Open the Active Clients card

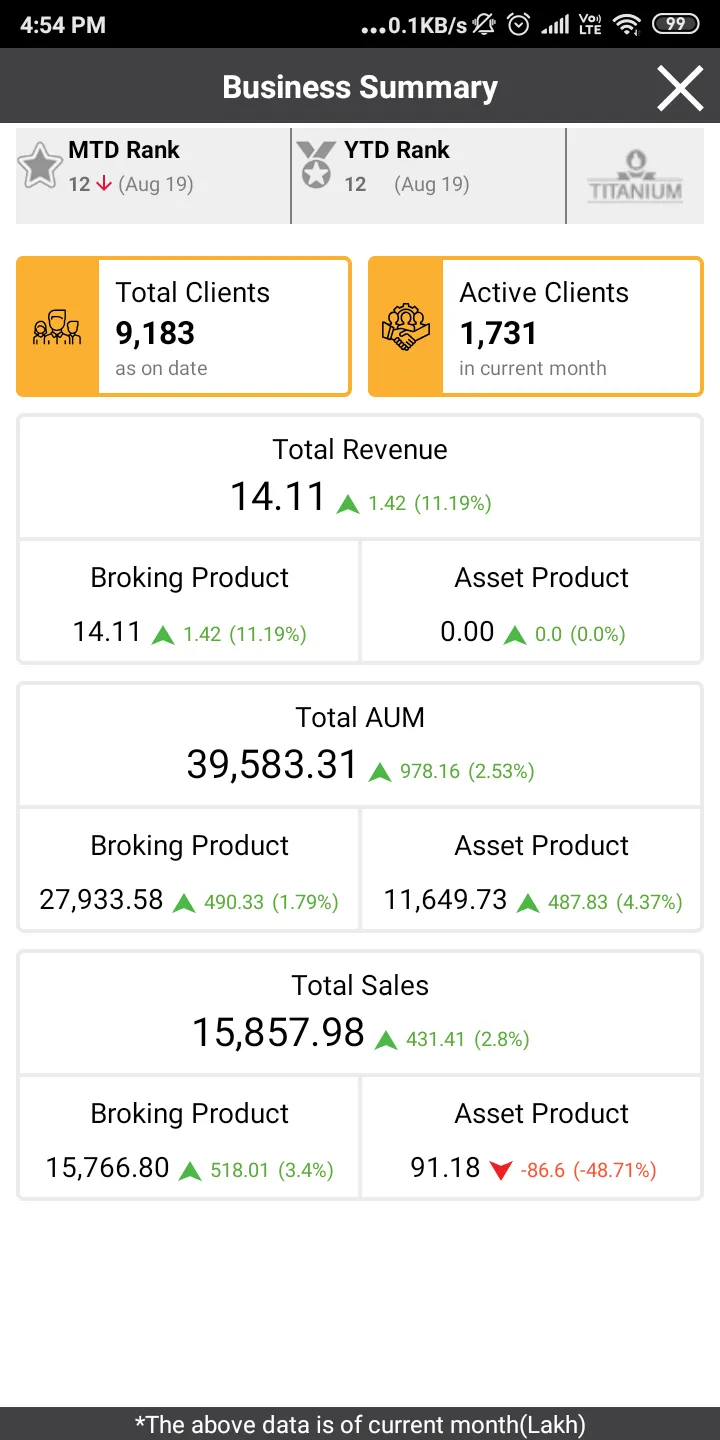click(x=536, y=327)
